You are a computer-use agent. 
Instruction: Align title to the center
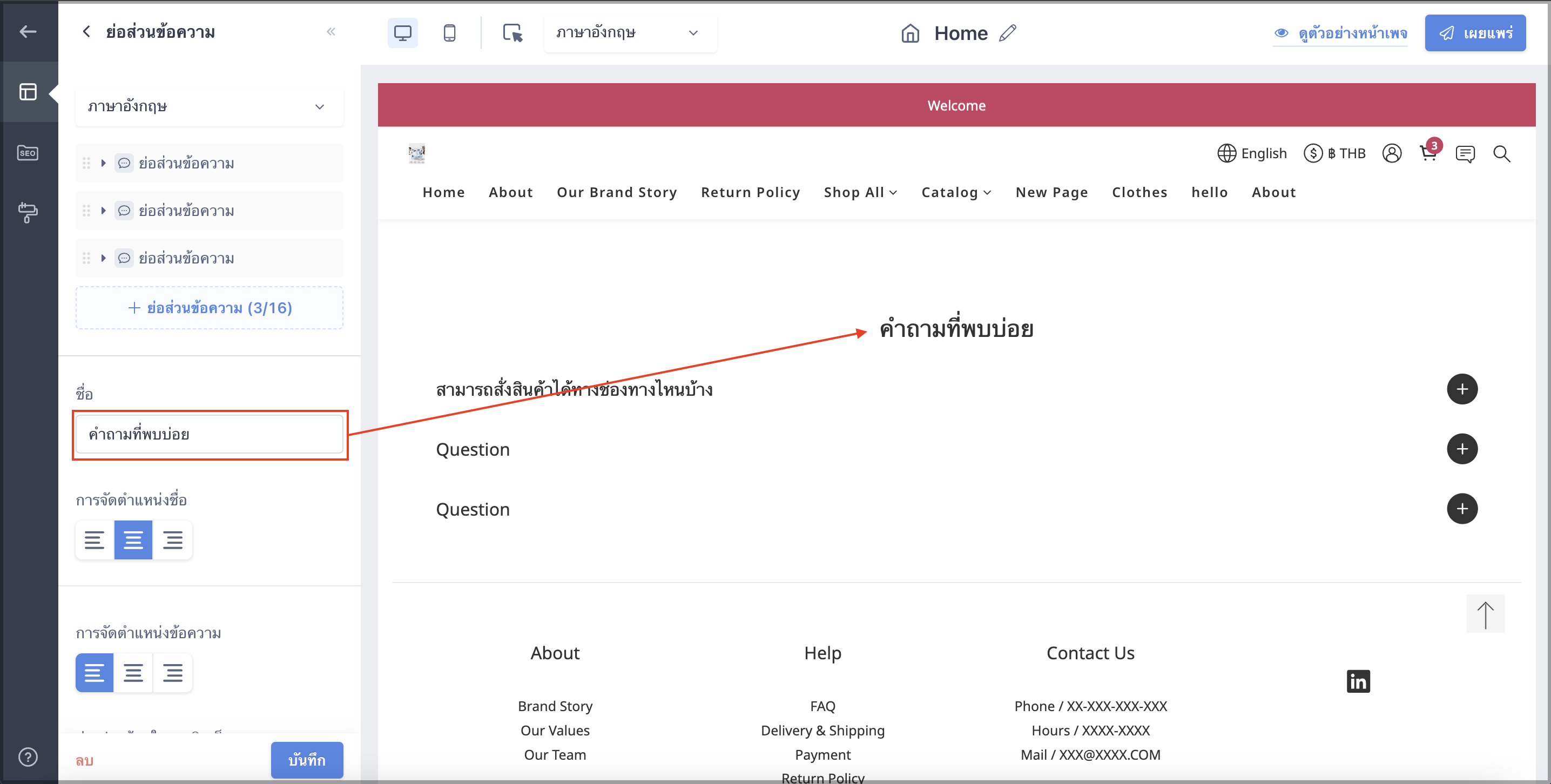pyautogui.click(x=133, y=539)
